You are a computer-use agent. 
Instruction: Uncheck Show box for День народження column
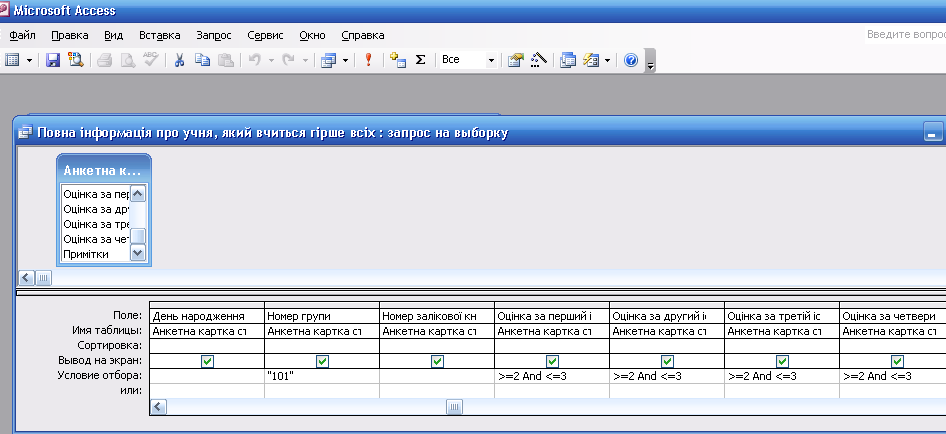coord(207,361)
